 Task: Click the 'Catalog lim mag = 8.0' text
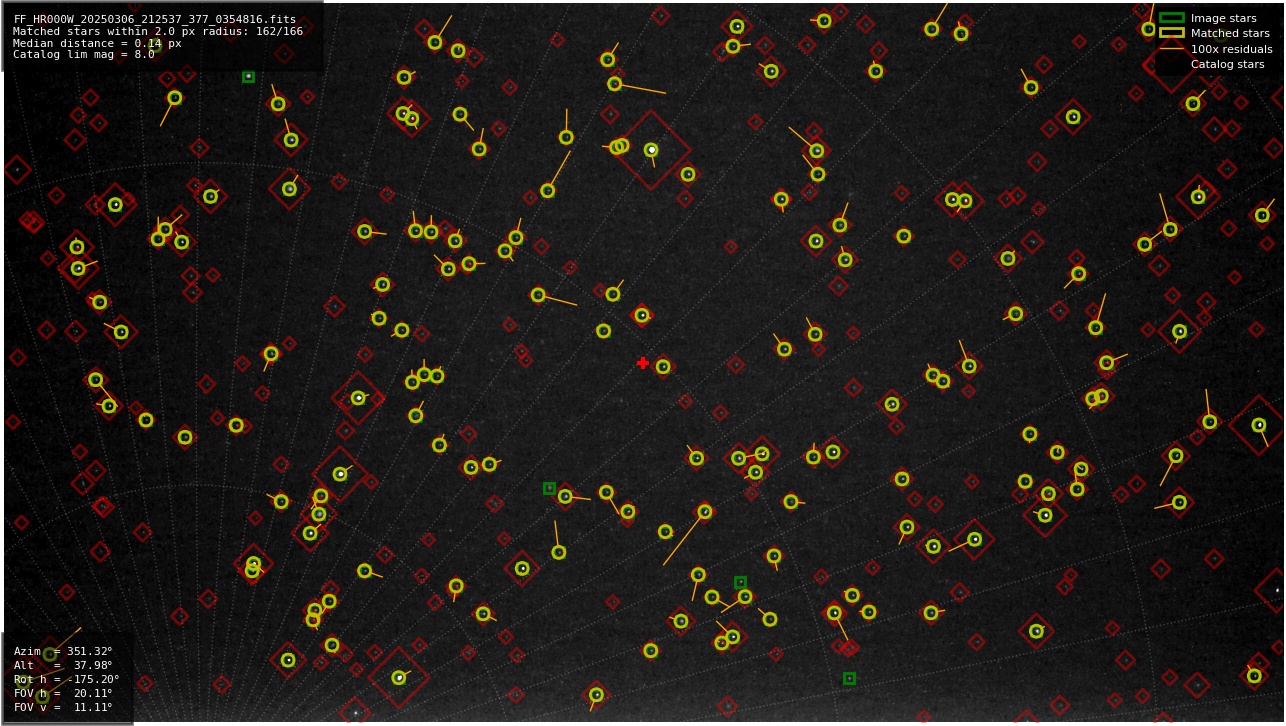point(84,55)
